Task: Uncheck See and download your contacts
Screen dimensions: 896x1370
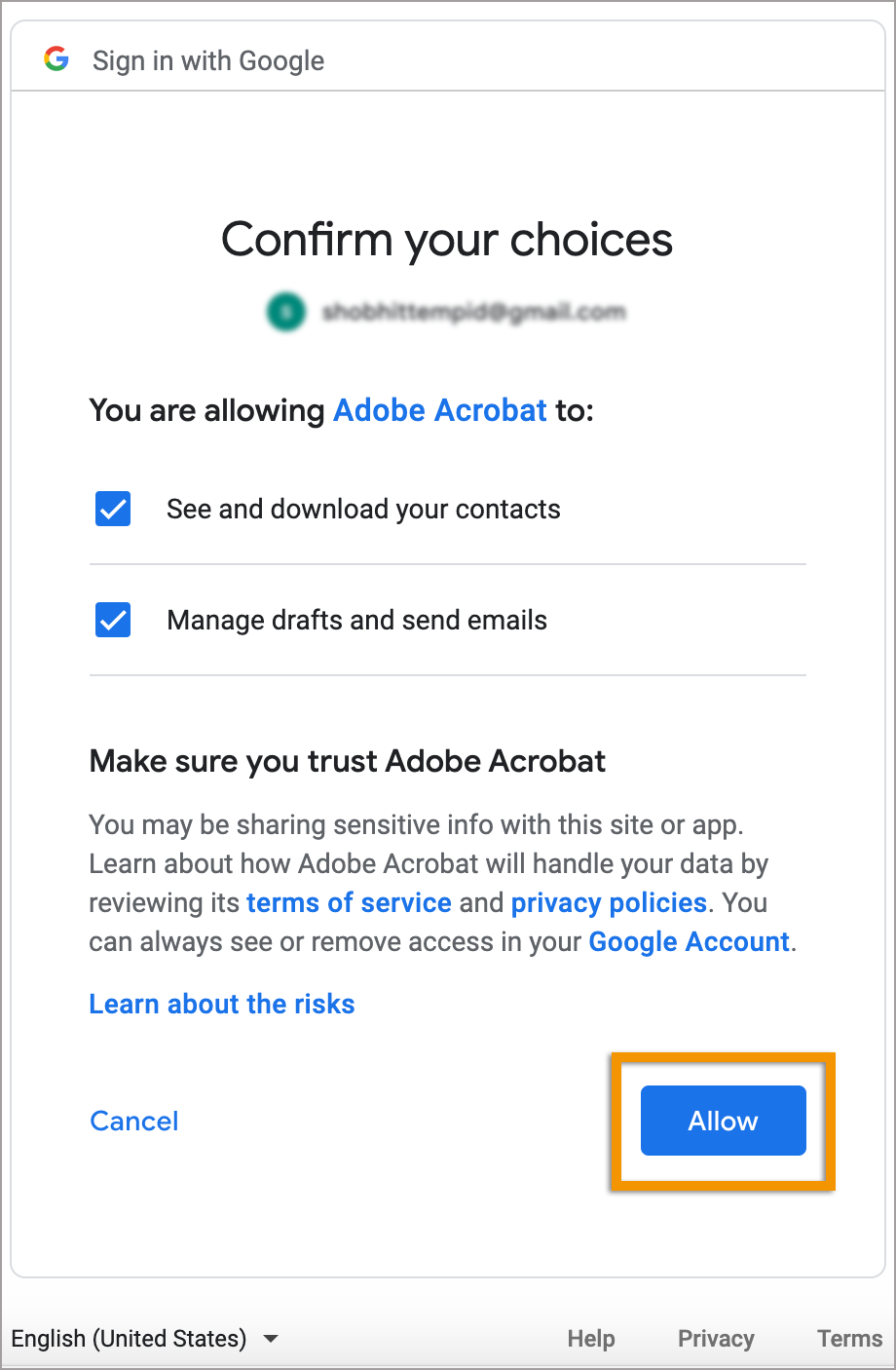Action: tap(113, 509)
